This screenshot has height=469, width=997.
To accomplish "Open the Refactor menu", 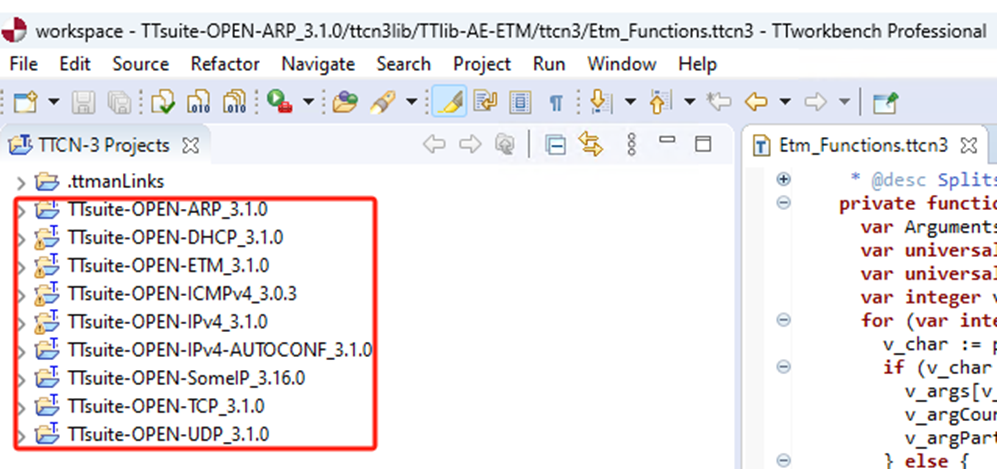I will click(225, 64).
